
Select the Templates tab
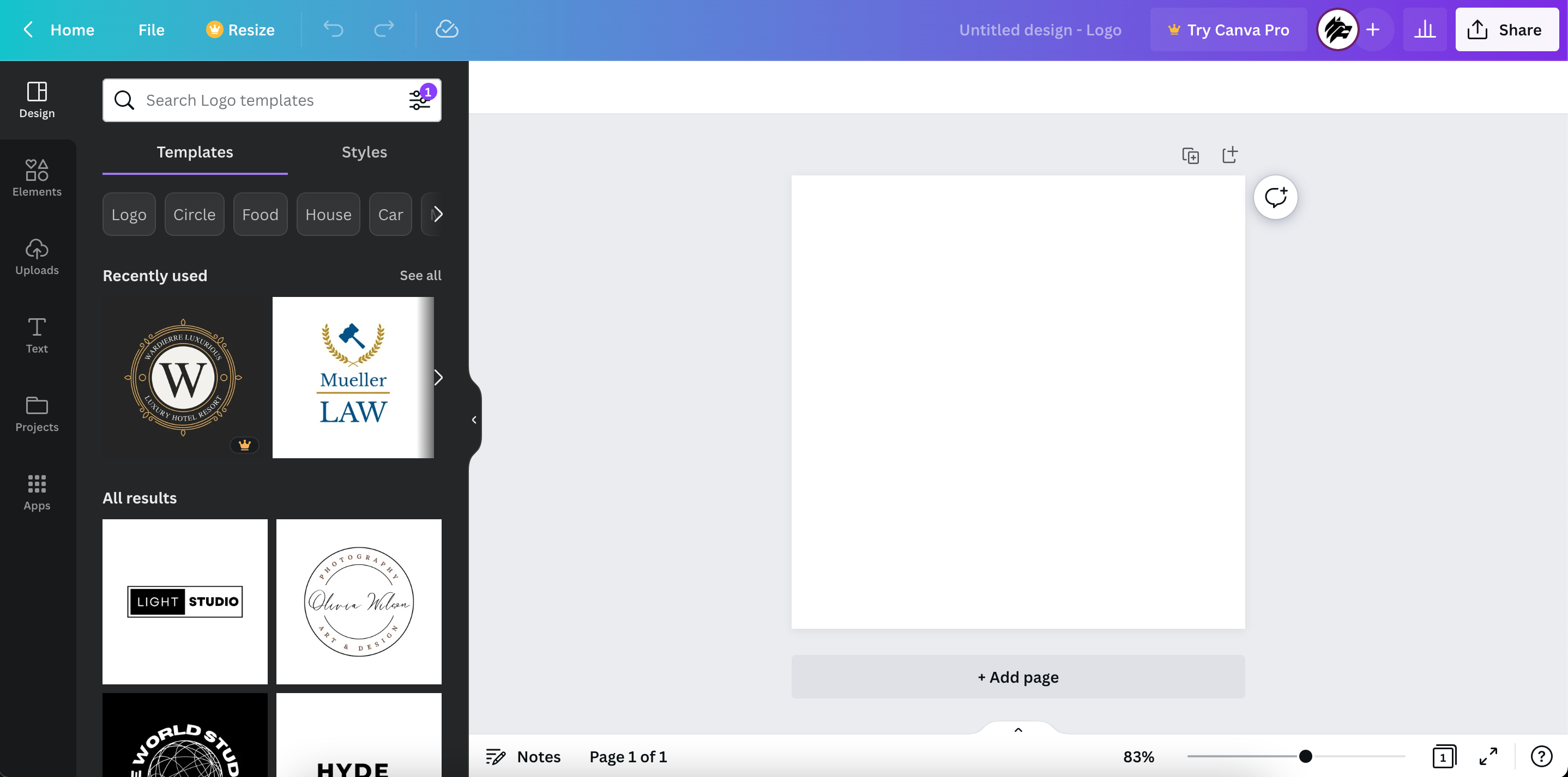195,152
